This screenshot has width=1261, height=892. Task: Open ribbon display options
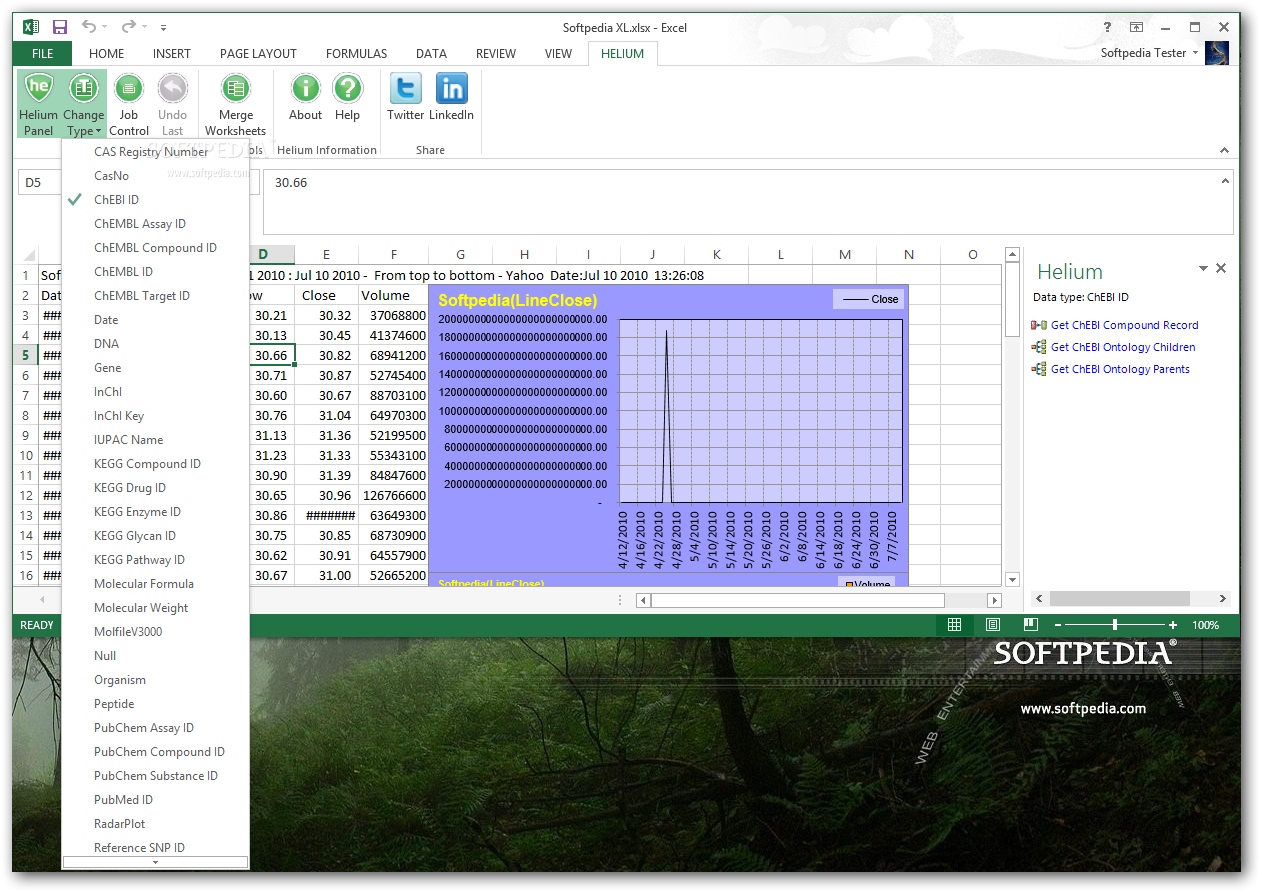pyautogui.click(x=1136, y=27)
